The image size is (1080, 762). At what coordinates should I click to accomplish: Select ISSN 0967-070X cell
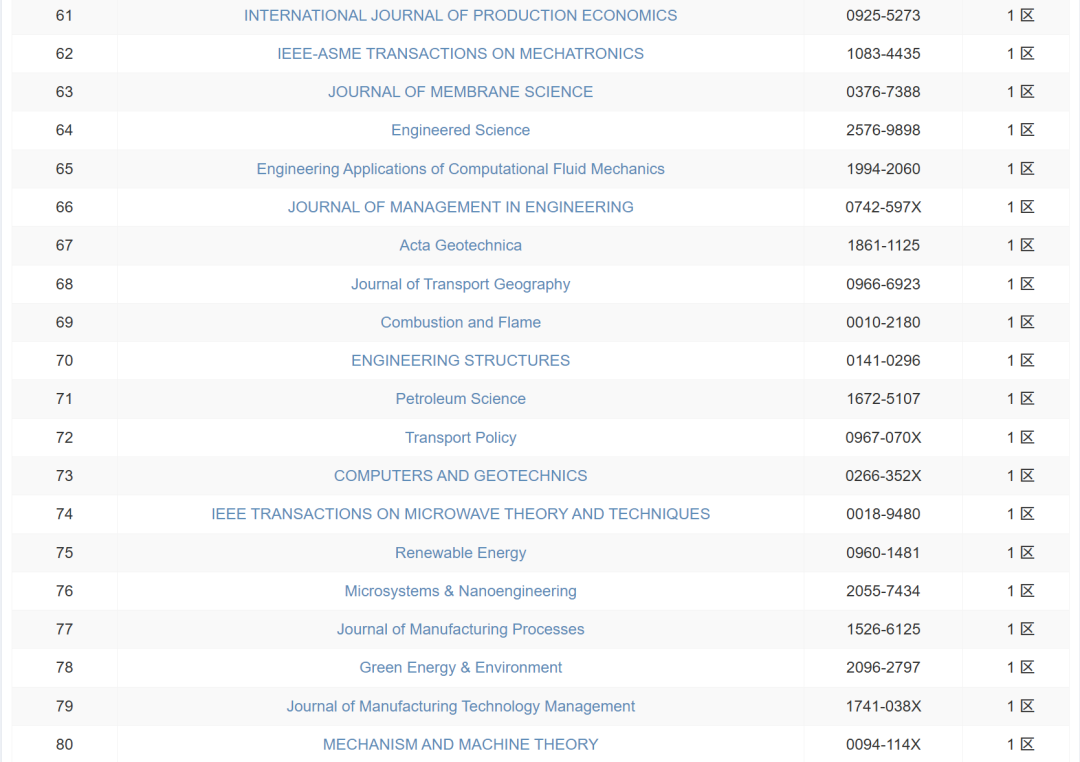[883, 437]
